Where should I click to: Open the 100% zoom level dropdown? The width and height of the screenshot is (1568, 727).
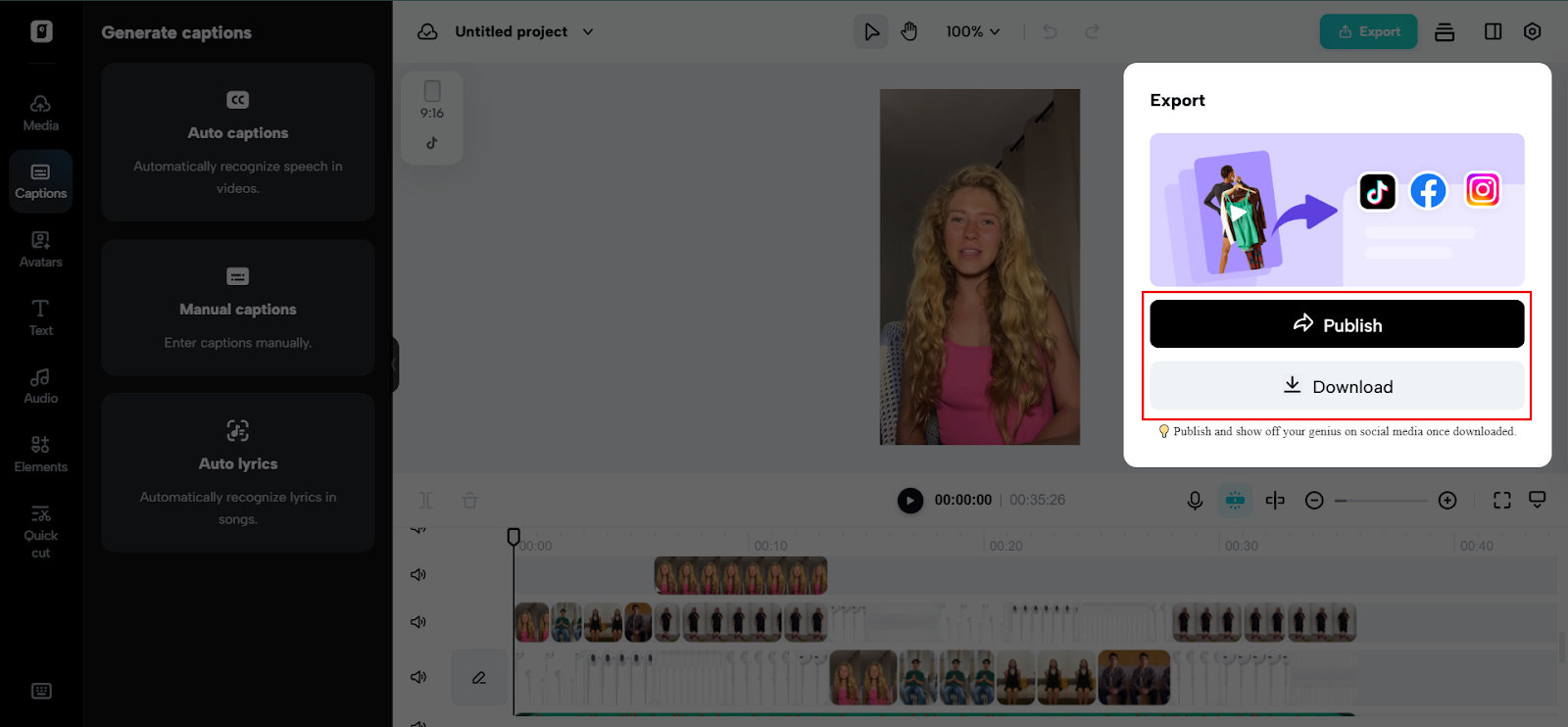[x=972, y=31]
